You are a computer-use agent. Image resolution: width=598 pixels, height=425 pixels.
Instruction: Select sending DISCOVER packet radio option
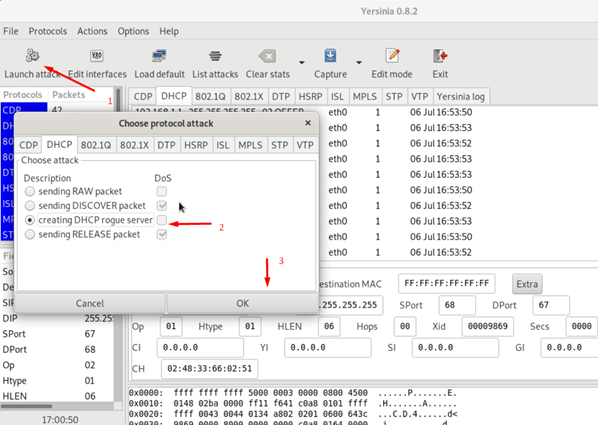click(30, 206)
